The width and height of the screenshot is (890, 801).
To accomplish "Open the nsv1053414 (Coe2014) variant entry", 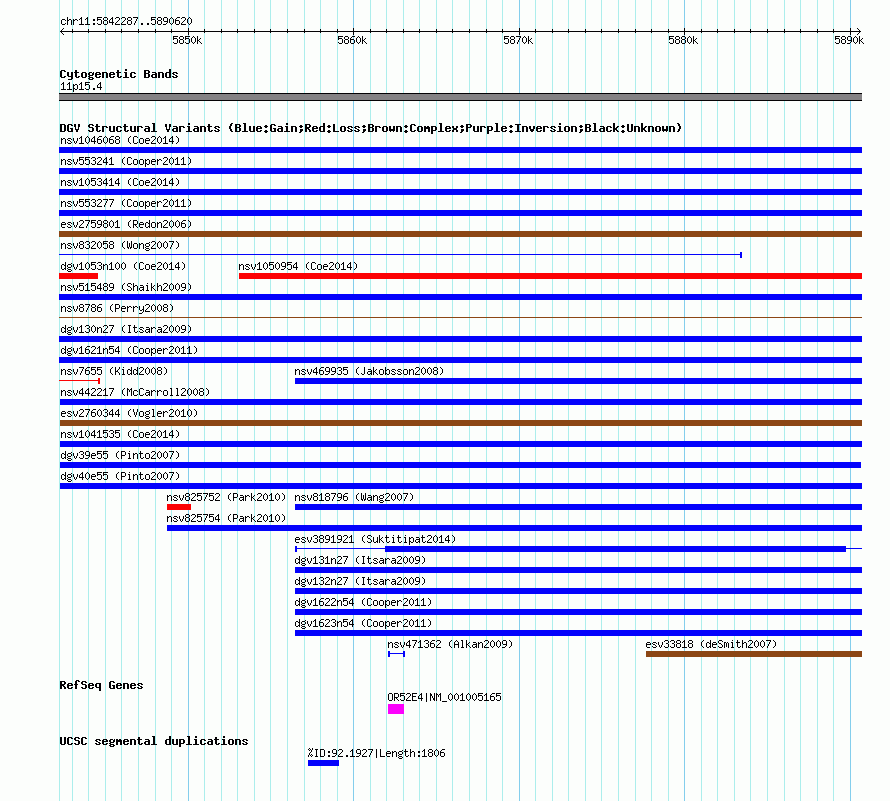I will point(120,182).
